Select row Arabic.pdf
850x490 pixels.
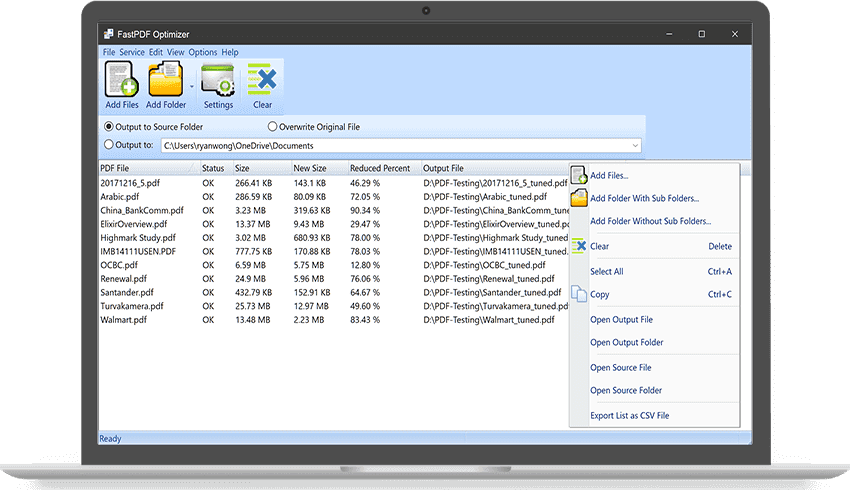(334, 197)
